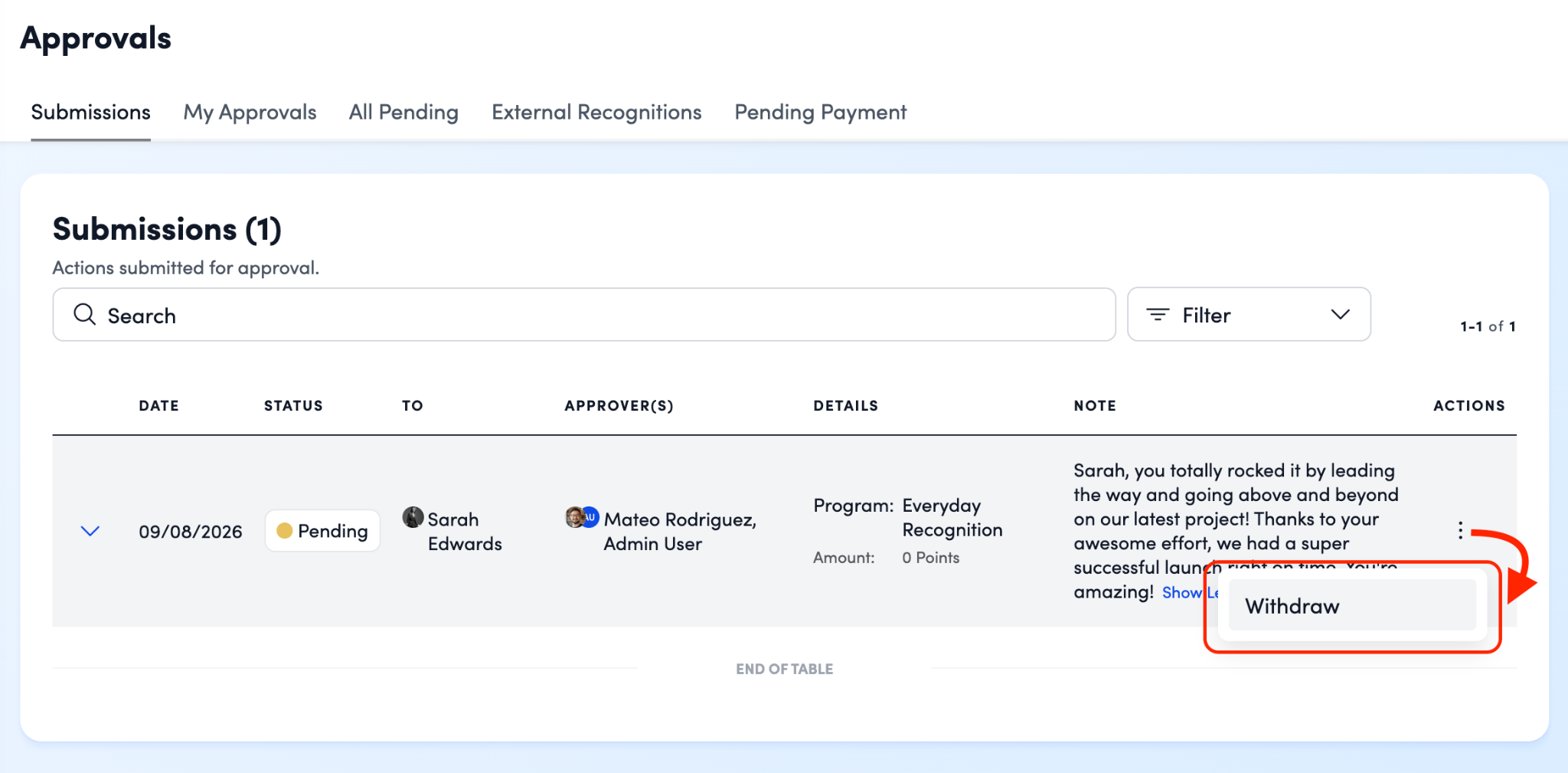Open the Filter dropdown
The image size is (1568, 773).
pos(1249,314)
